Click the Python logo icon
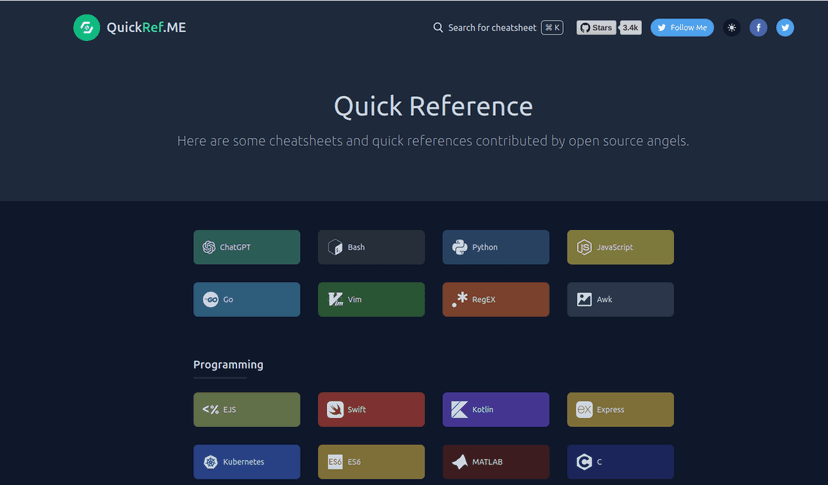 tap(459, 247)
